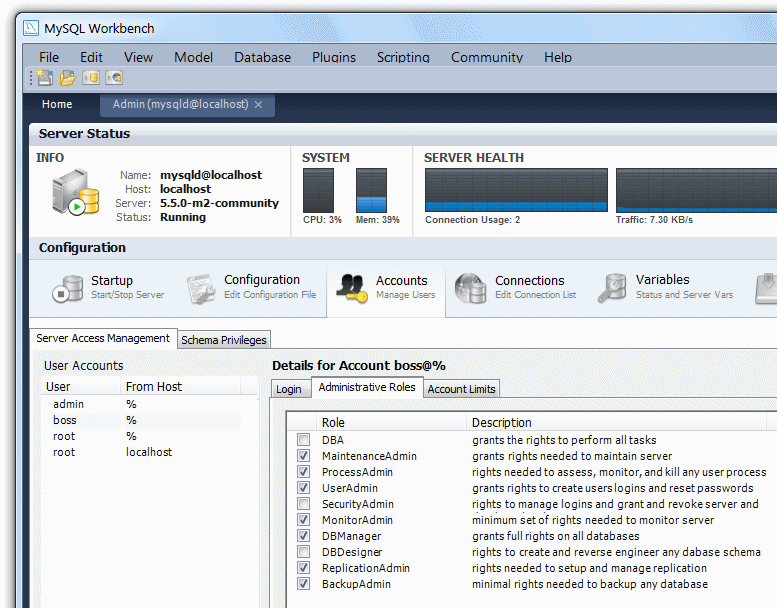
Task: Uncheck the ProcessAdmin role checkbox
Action: point(303,471)
